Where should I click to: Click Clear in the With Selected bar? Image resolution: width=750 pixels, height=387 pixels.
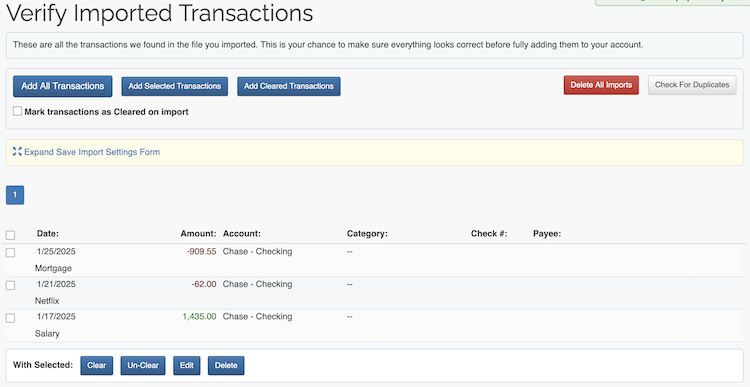tap(97, 365)
